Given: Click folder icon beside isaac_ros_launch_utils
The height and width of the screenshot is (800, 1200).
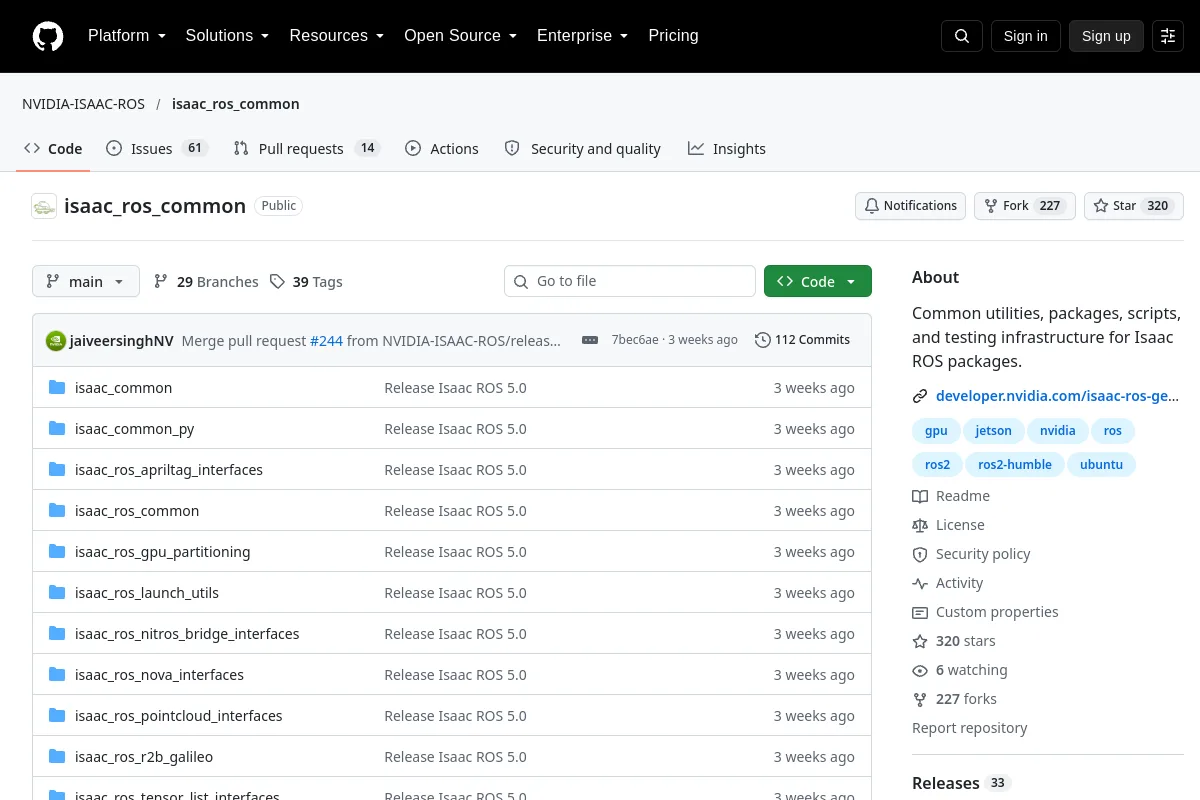Looking at the screenshot, I should (57, 593).
